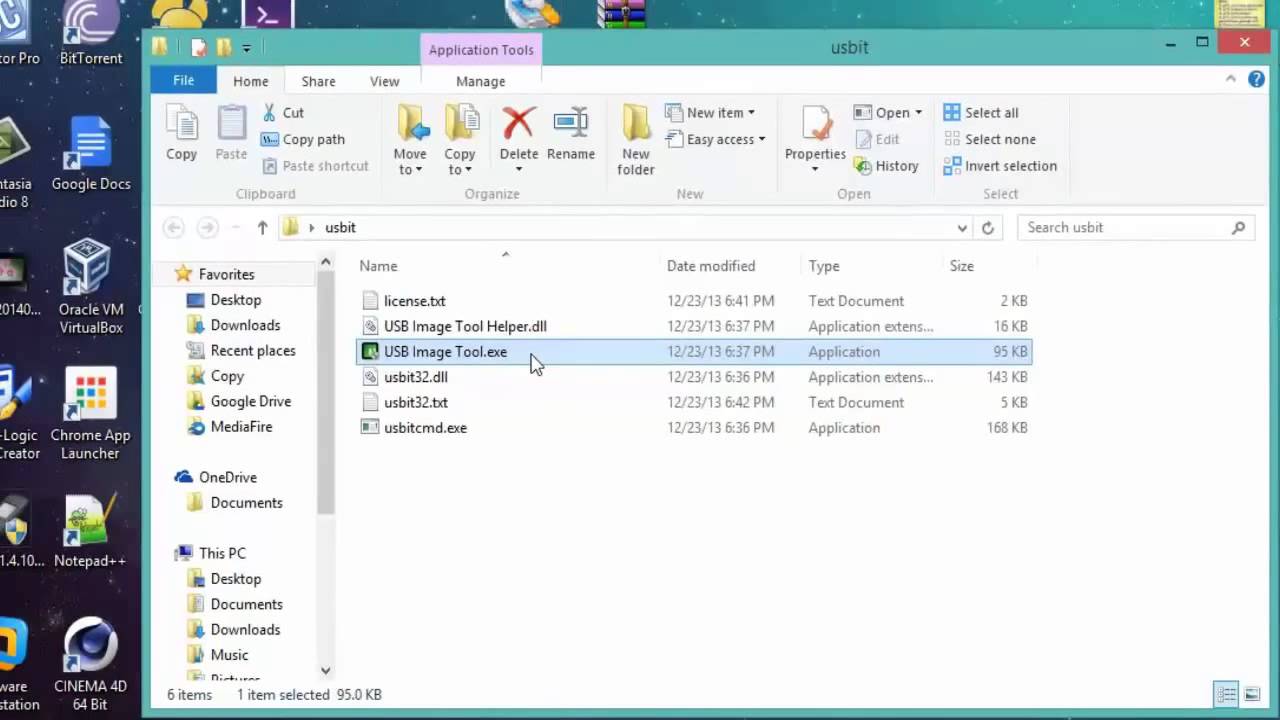1280x720 pixels.
Task: Switch to details view icon in status bar
Action: point(1226,694)
